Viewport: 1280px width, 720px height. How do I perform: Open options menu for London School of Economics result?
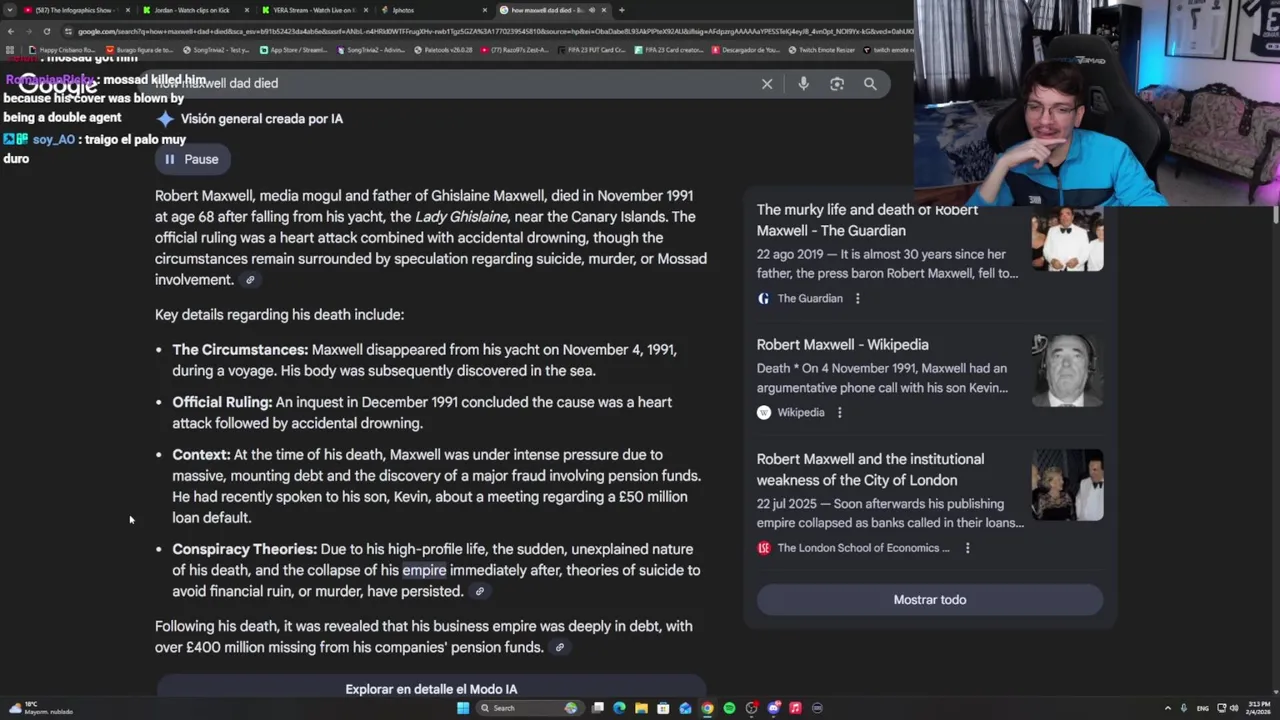coord(967,548)
